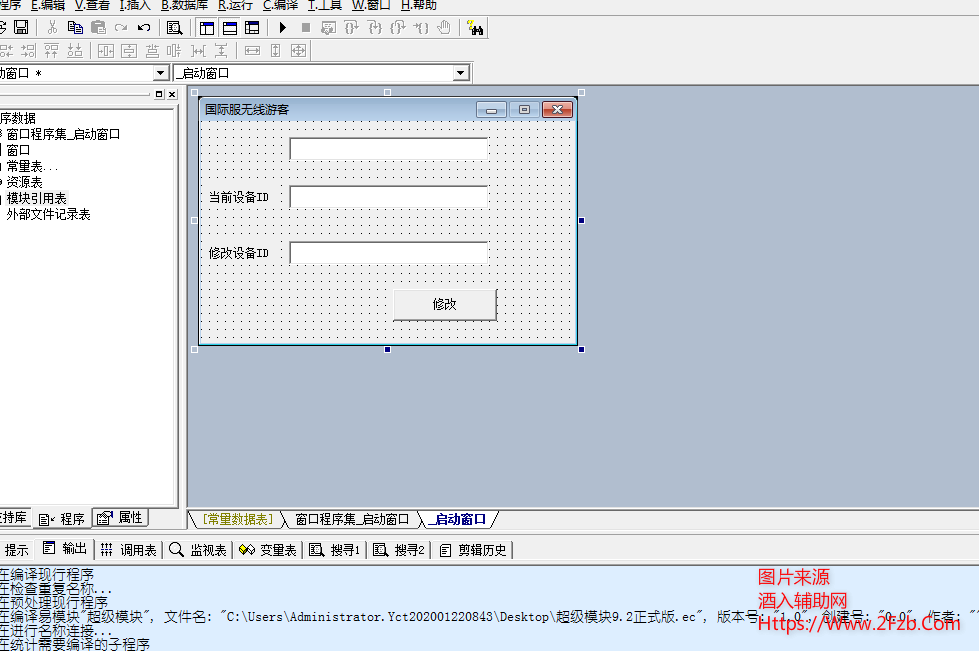Open the left component combo box dropdown

coord(160,73)
